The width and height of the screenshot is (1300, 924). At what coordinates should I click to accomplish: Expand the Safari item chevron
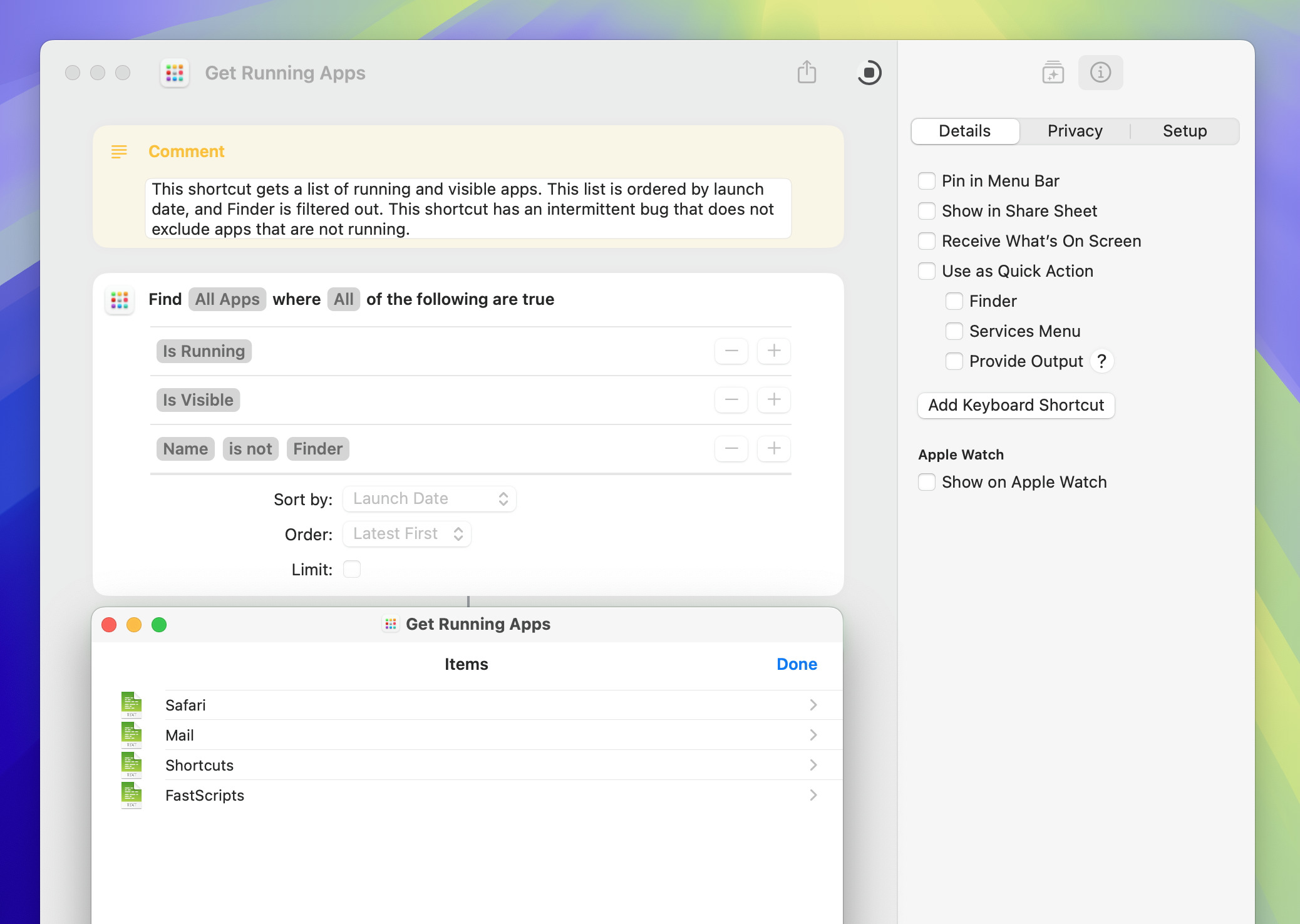[x=813, y=705]
